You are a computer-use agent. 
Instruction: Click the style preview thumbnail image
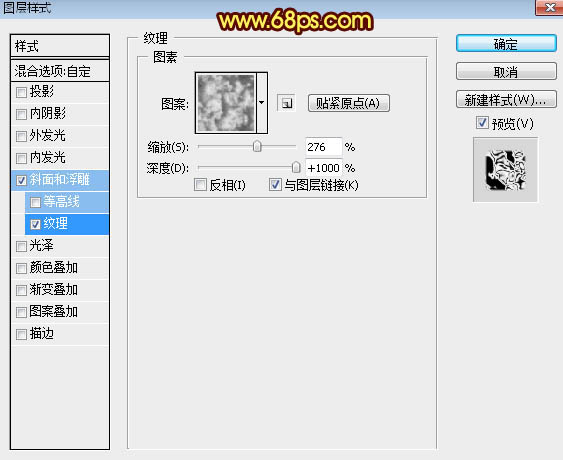(x=505, y=169)
